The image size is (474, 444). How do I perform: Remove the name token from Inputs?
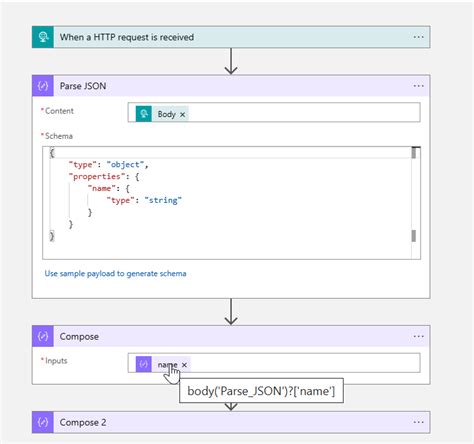(184, 365)
